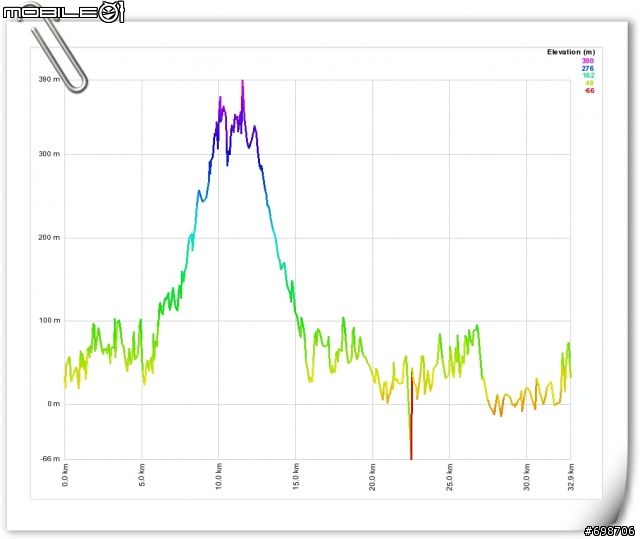
Task: Click the 15.0 km x-axis label
Action: [x=296, y=476]
